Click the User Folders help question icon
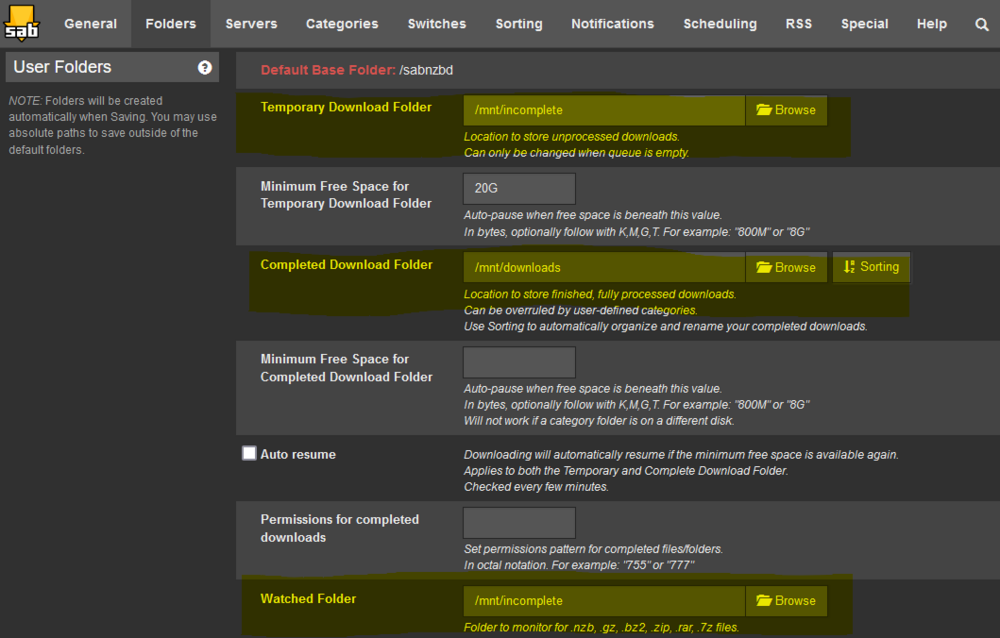 [x=205, y=67]
